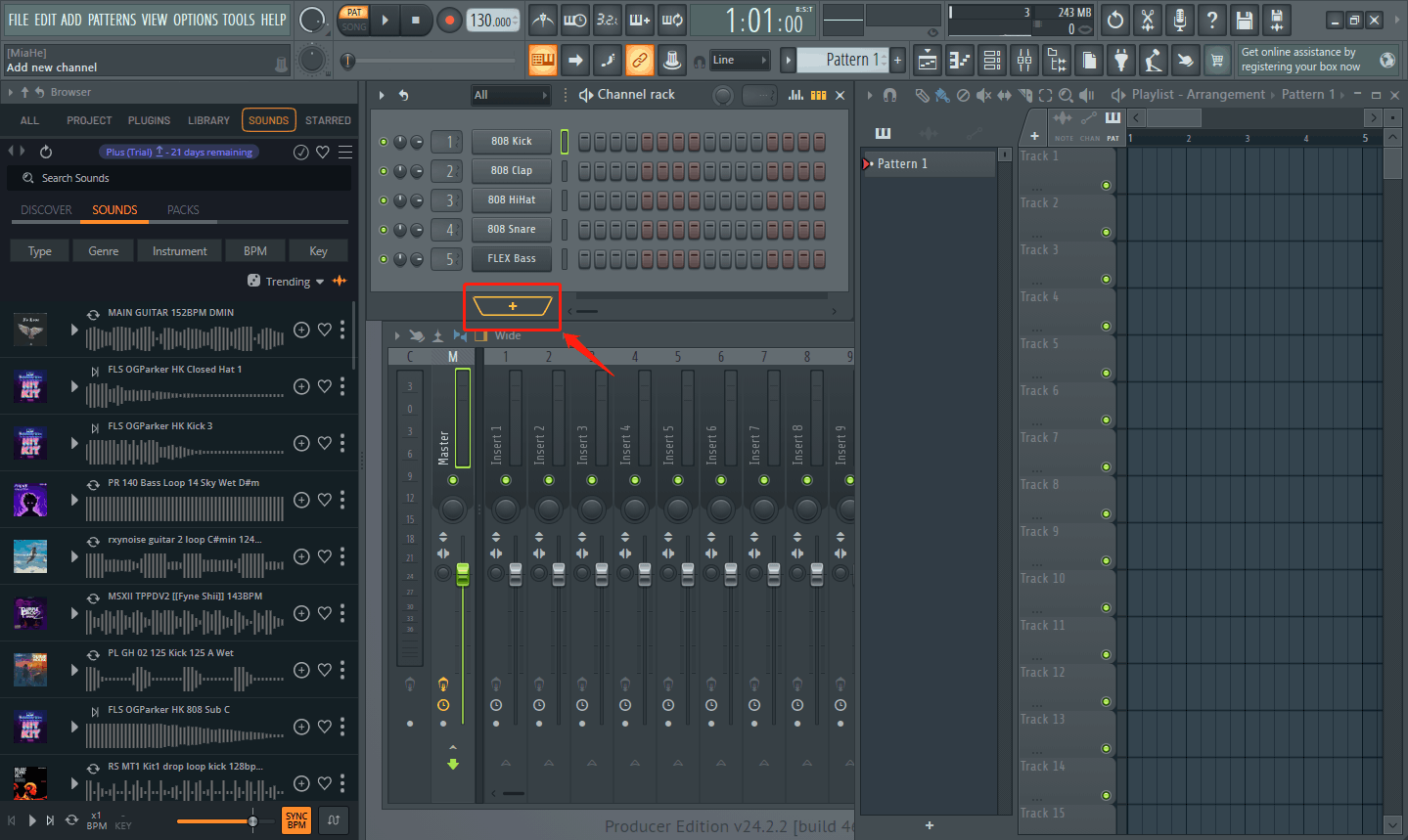Open the 808 Snare channel
The width and height of the screenshot is (1408, 840).
point(512,229)
